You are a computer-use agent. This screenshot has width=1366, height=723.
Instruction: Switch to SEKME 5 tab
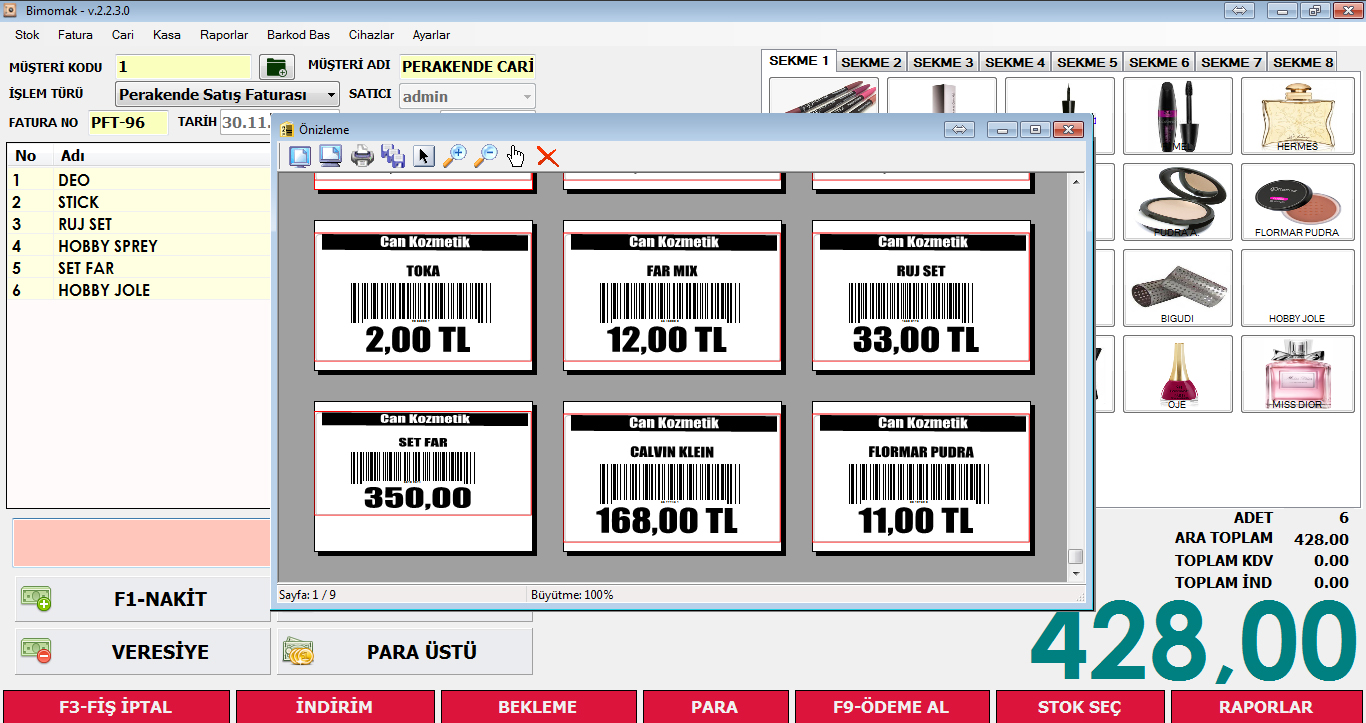[1087, 62]
